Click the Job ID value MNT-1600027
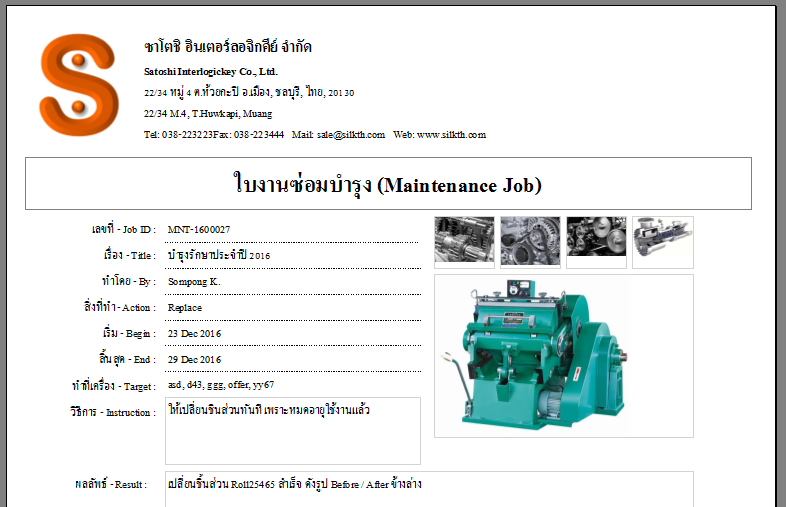The height and width of the screenshot is (507, 786). [x=199, y=230]
